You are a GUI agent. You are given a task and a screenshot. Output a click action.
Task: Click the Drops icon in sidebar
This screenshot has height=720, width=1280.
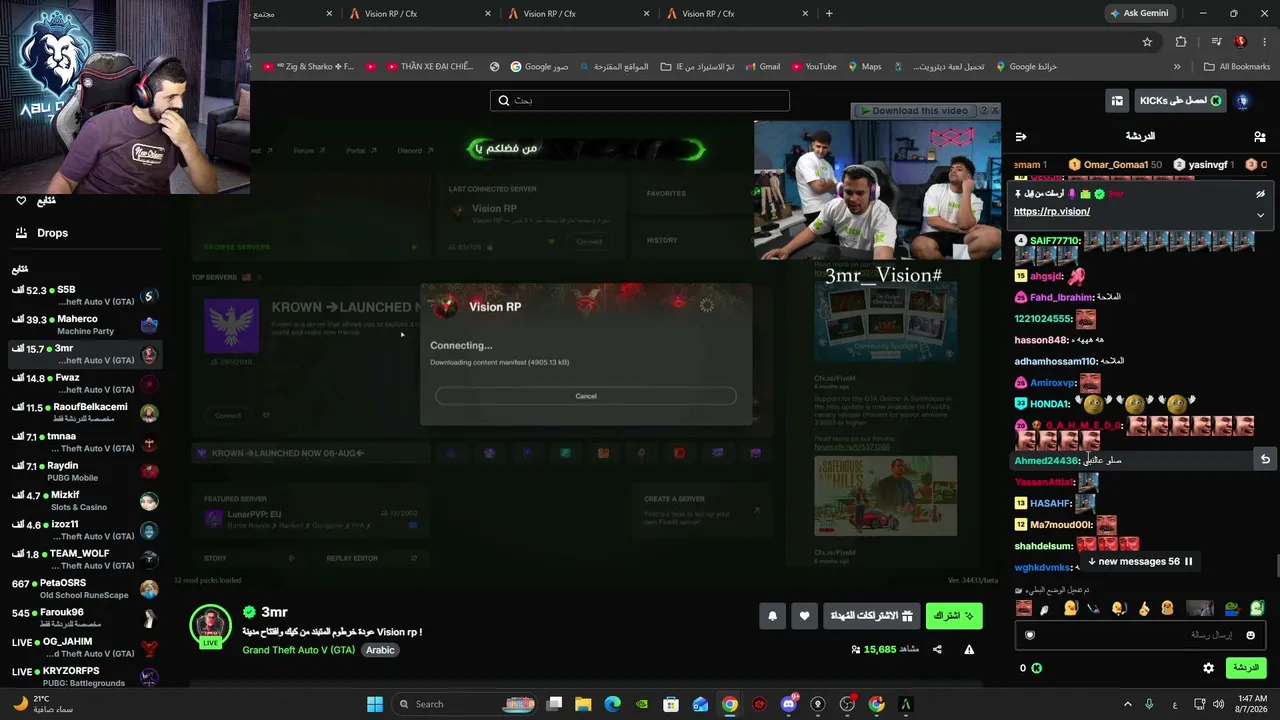click(x=21, y=233)
